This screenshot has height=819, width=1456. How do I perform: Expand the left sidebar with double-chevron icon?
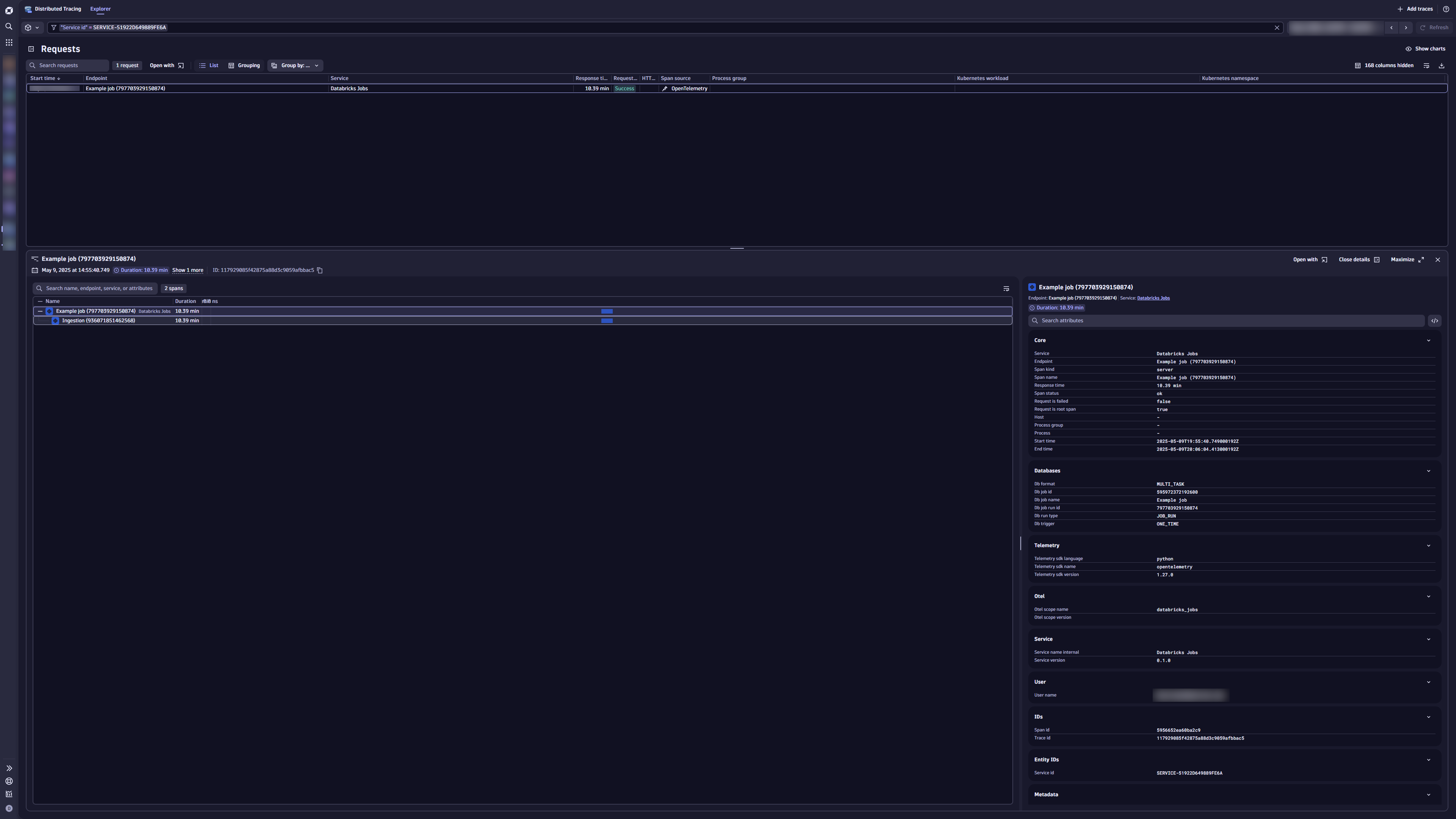(x=9, y=768)
